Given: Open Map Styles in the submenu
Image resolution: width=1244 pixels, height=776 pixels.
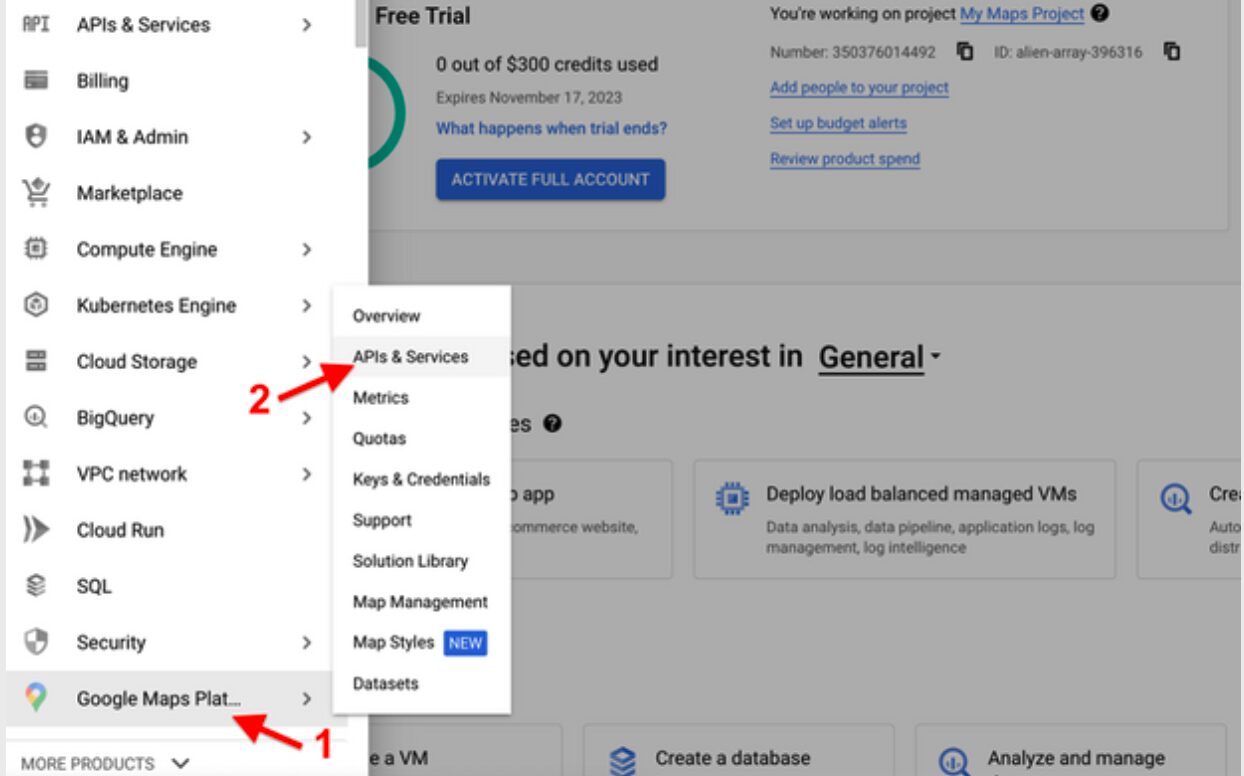Looking at the screenshot, I should pyautogui.click(x=421, y=643).
